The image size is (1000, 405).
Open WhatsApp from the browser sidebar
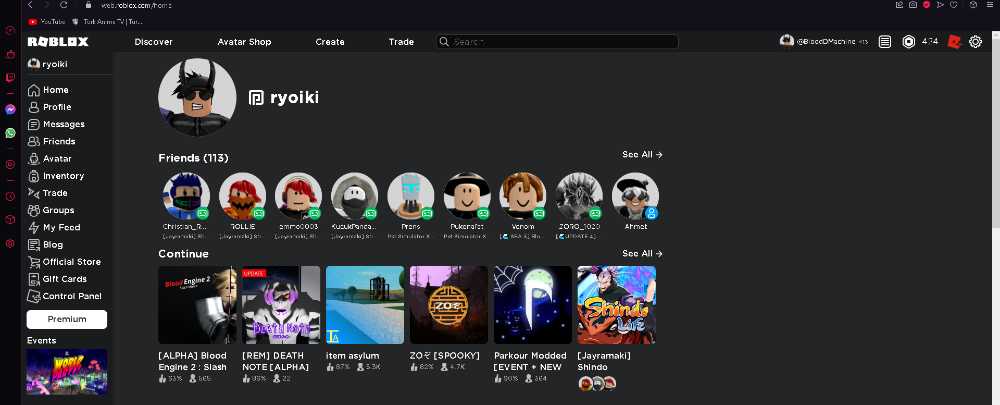pos(10,132)
